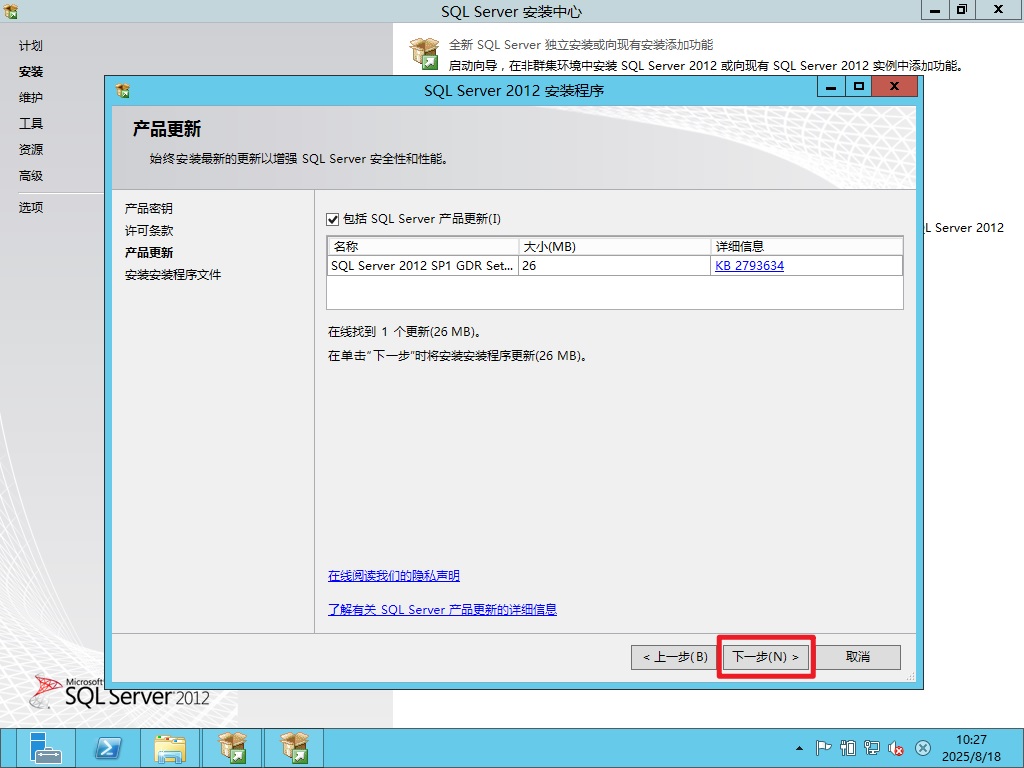Click the circled X tray icon

[x=922, y=748]
